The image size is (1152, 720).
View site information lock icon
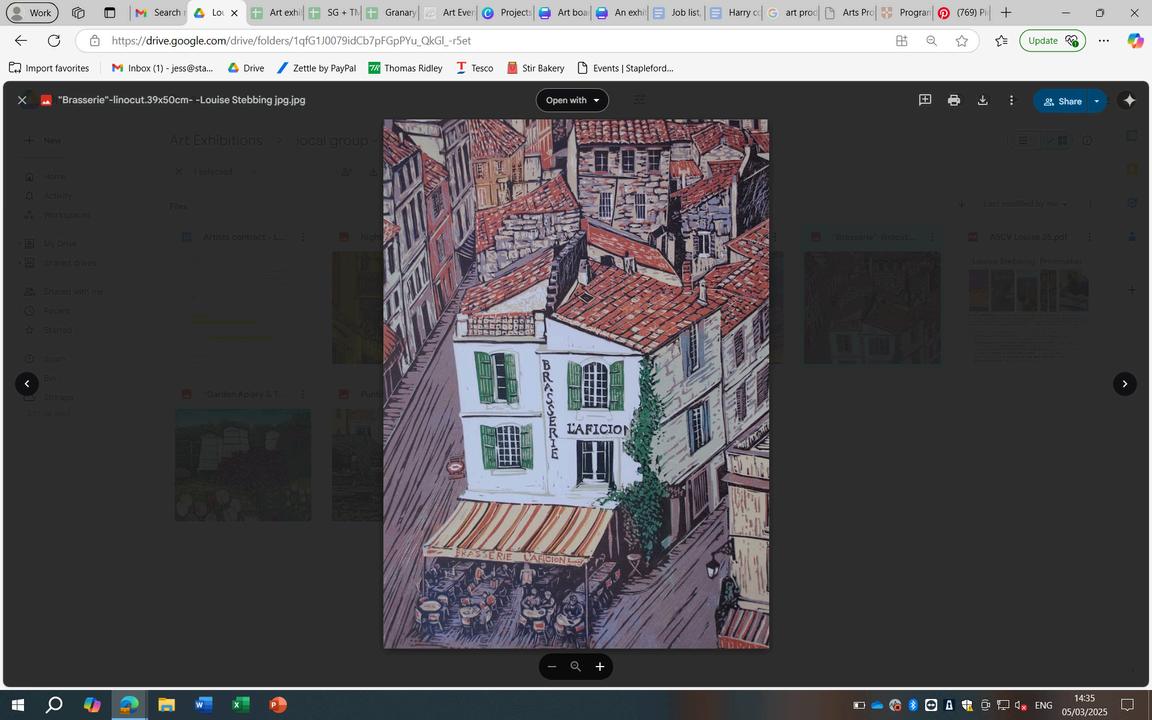pos(94,41)
